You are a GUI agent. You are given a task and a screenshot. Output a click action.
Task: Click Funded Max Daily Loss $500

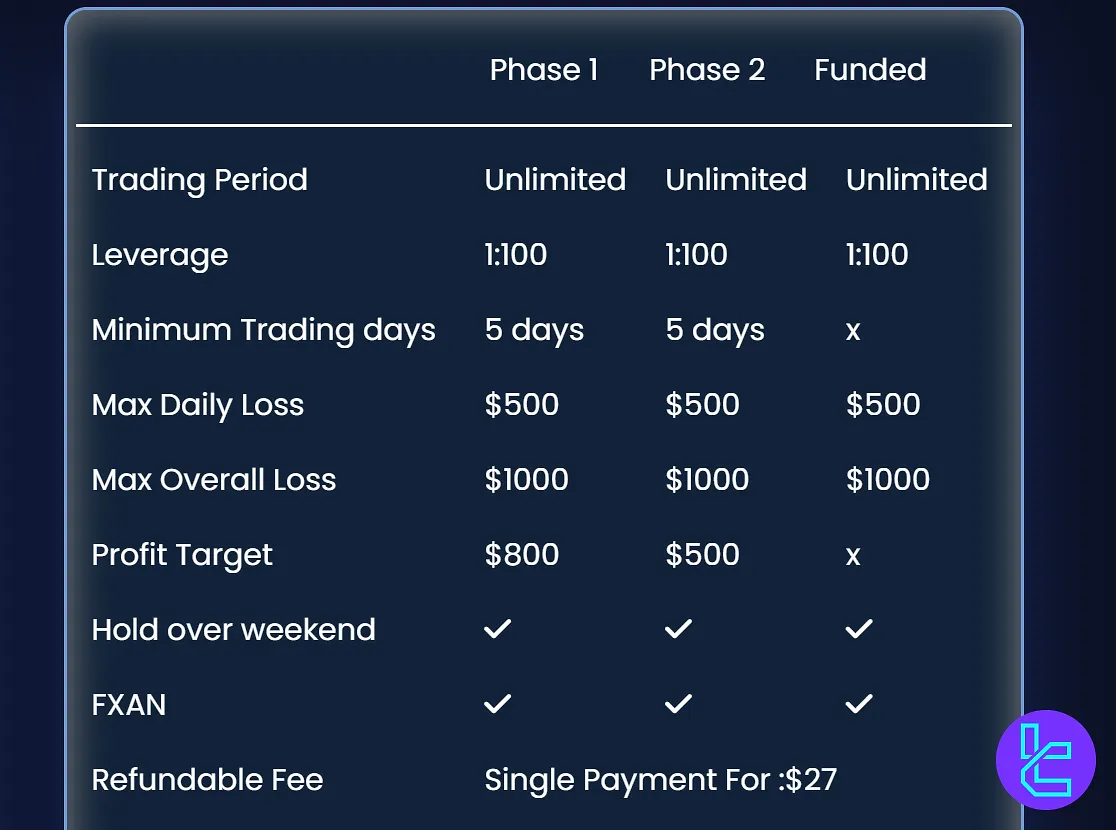[x=883, y=405]
